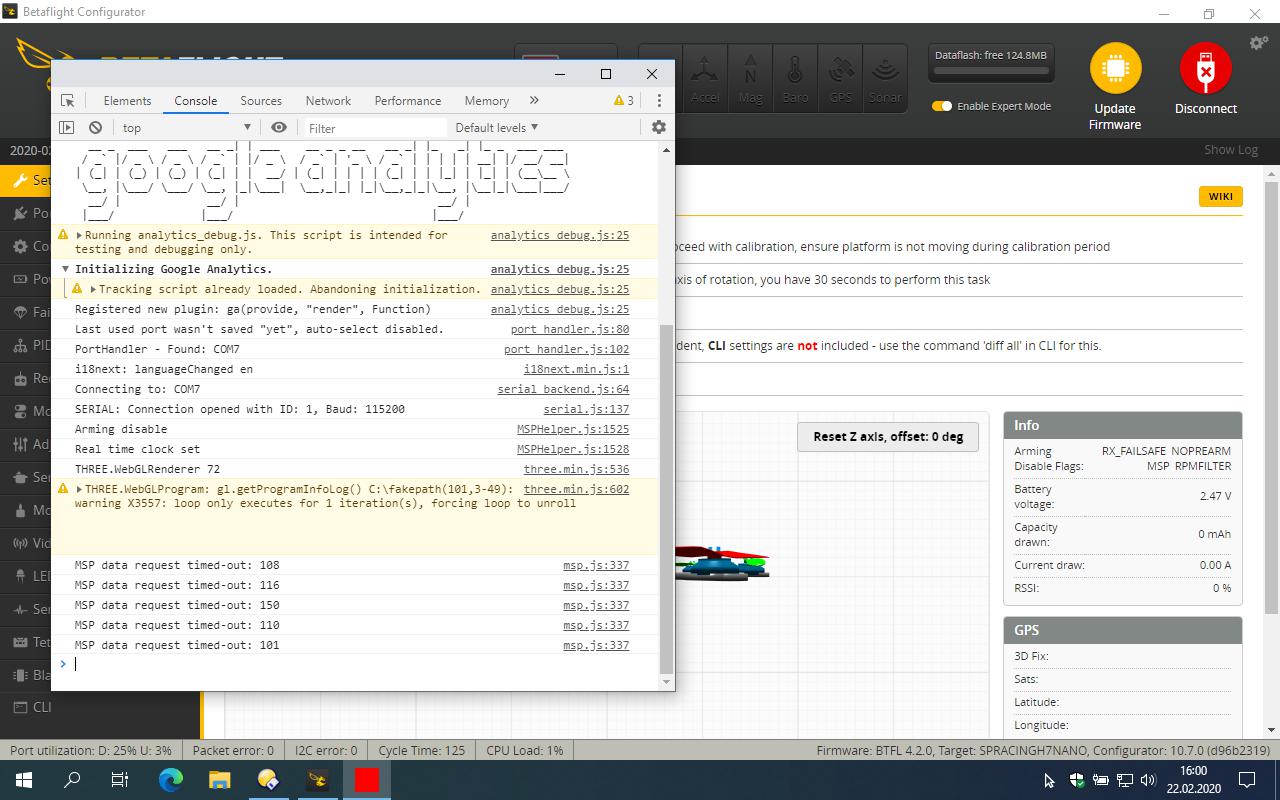Expand THREE.WebGLProgram warning message
The width and height of the screenshot is (1280, 800).
[x=79, y=489]
